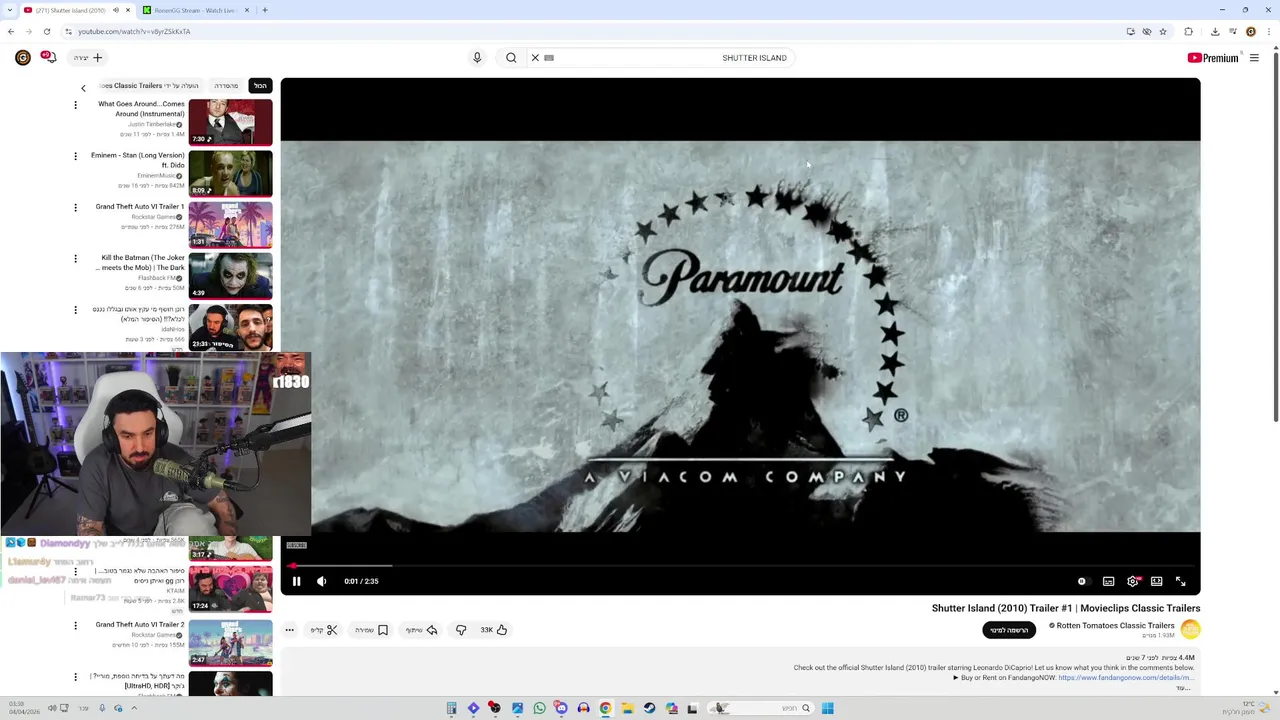Screen dimensions: 1280x720
Task: Click the search magnifier button
Action: 511,58
